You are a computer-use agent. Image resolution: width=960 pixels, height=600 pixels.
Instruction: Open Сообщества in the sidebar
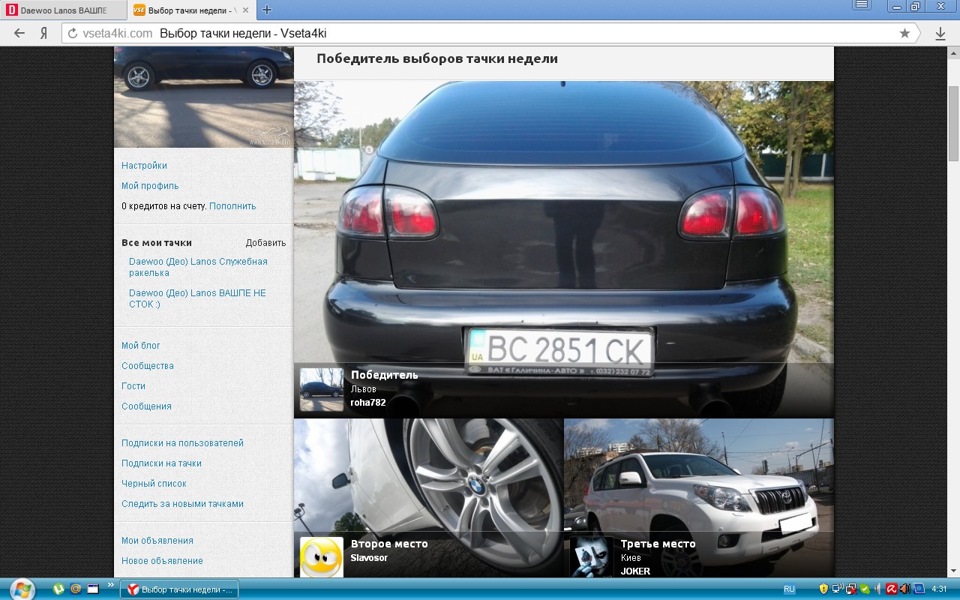148,366
